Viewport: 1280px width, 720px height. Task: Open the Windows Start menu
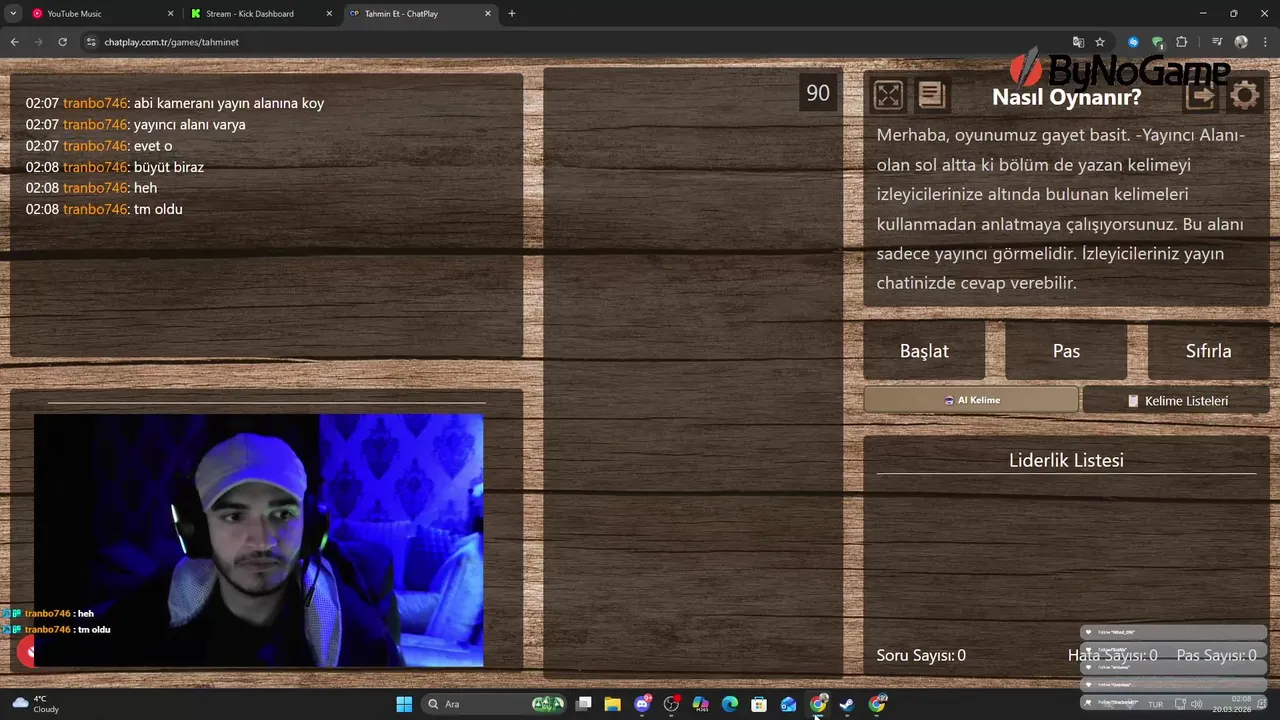[x=404, y=704]
